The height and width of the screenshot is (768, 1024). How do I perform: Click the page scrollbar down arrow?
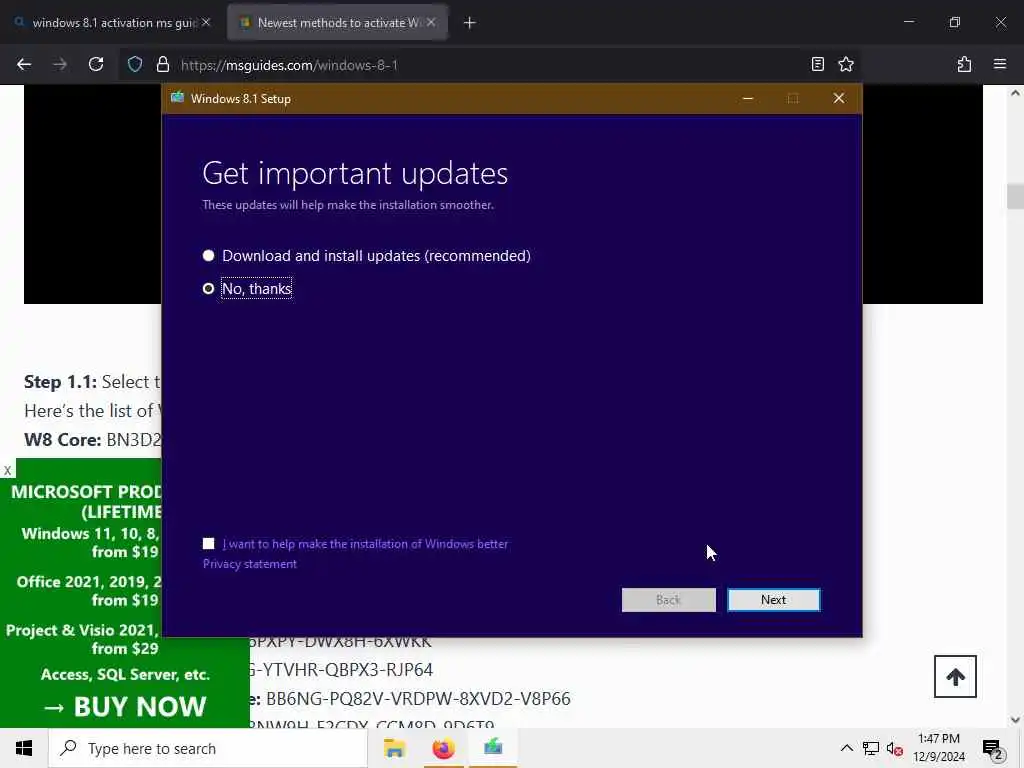(1015, 720)
